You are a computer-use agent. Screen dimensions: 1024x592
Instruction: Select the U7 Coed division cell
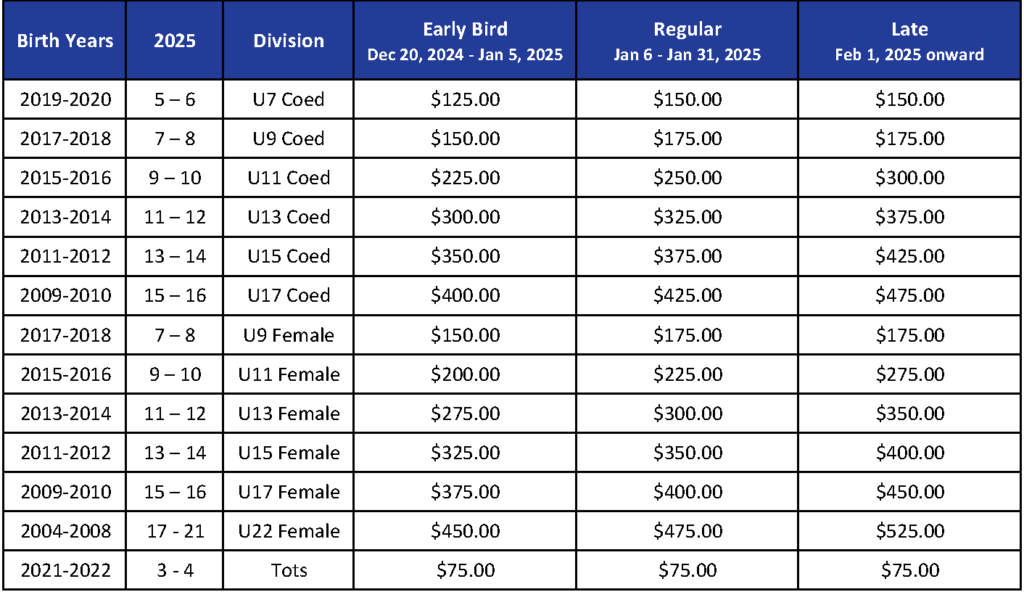tap(288, 100)
